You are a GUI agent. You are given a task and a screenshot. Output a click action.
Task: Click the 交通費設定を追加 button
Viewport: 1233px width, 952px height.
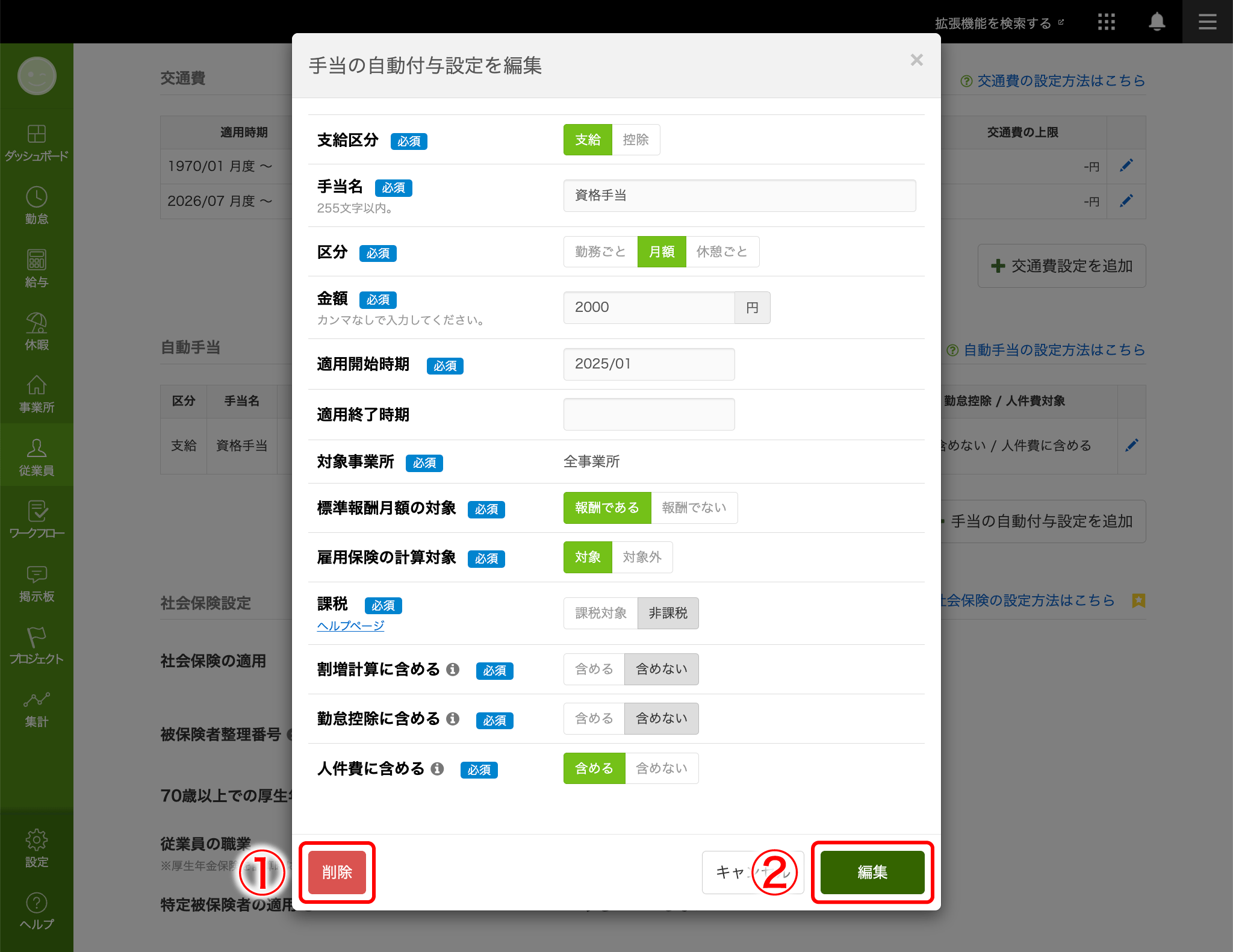1061,266
